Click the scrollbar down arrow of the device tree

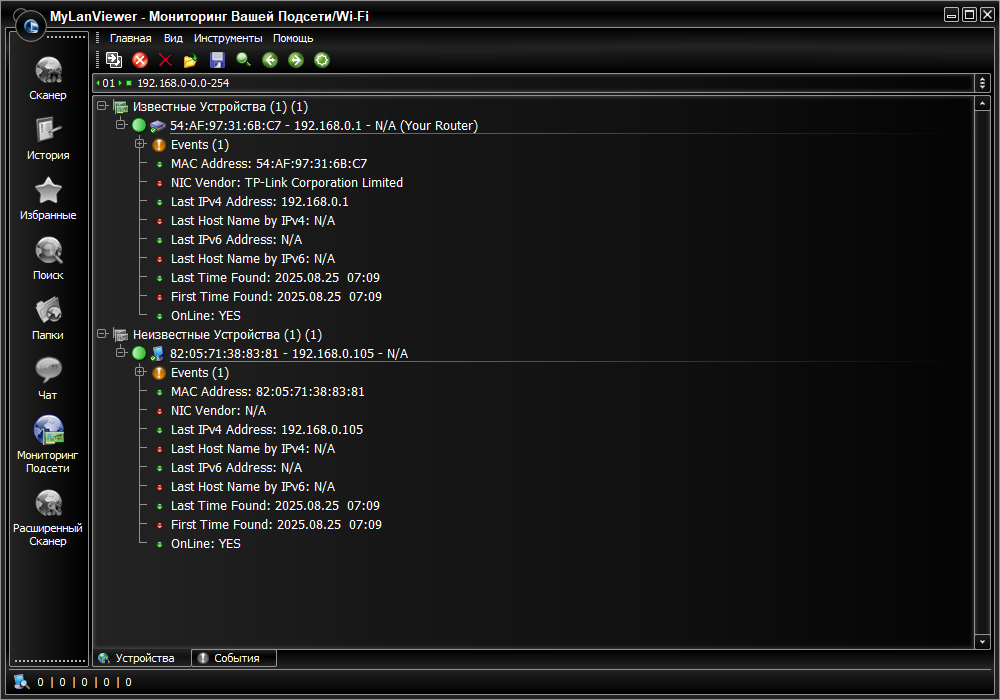coord(982,641)
